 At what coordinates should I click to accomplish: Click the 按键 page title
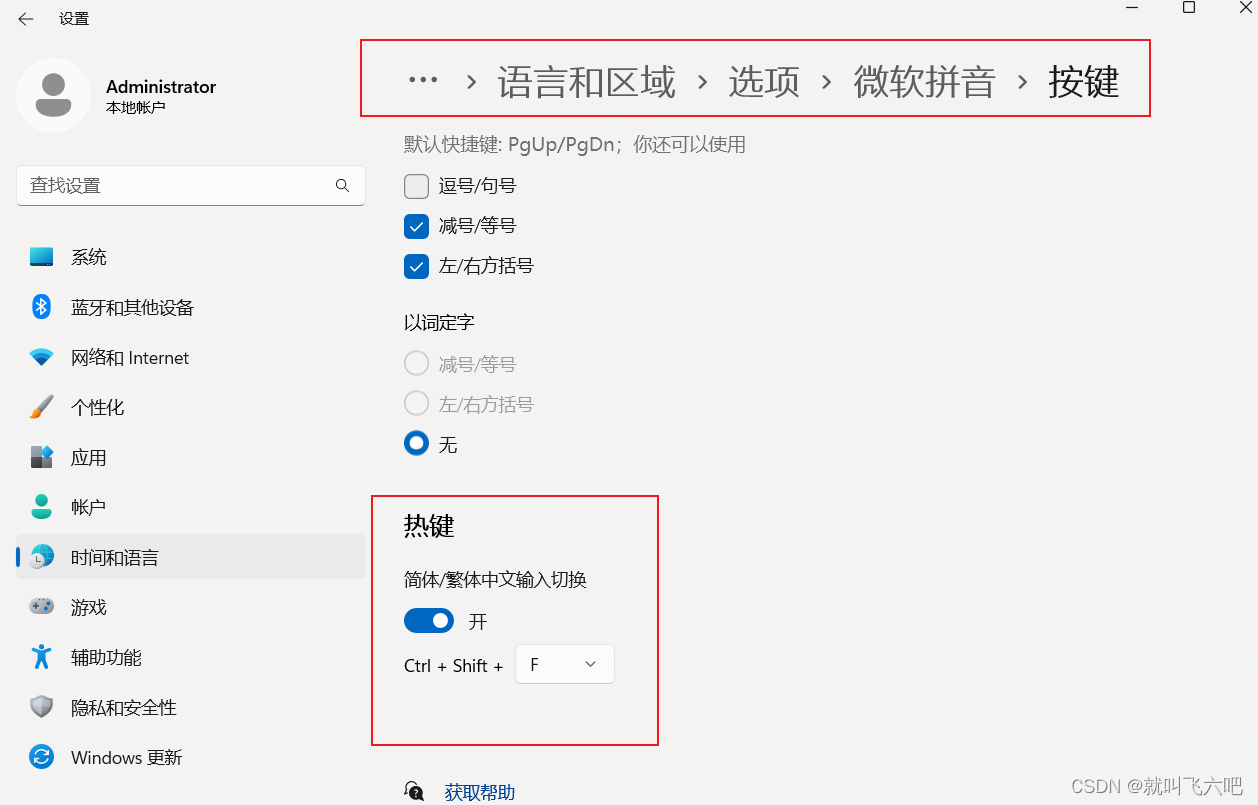tap(1084, 82)
